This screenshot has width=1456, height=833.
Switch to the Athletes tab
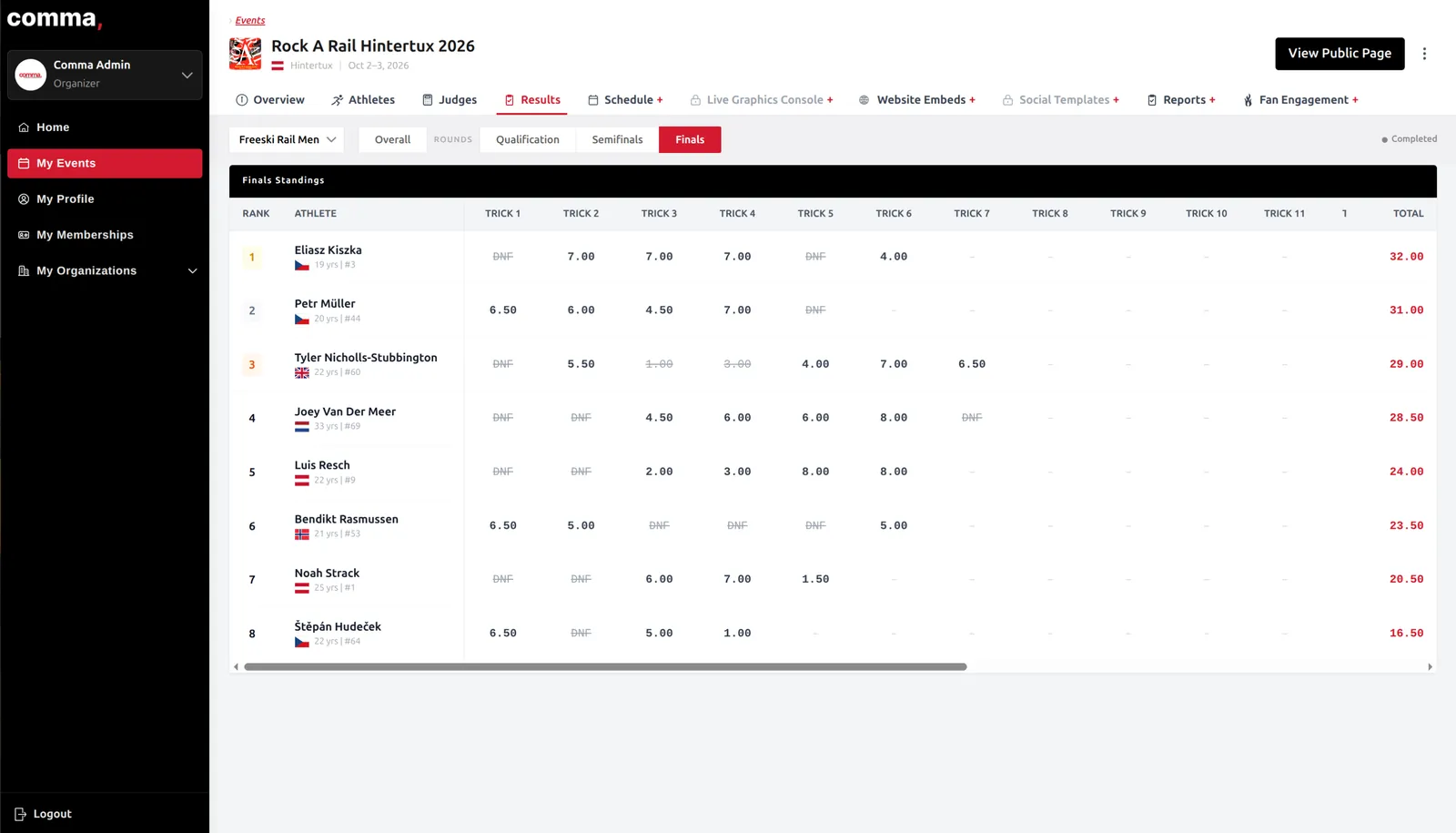pyautogui.click(x=363, y=100)
